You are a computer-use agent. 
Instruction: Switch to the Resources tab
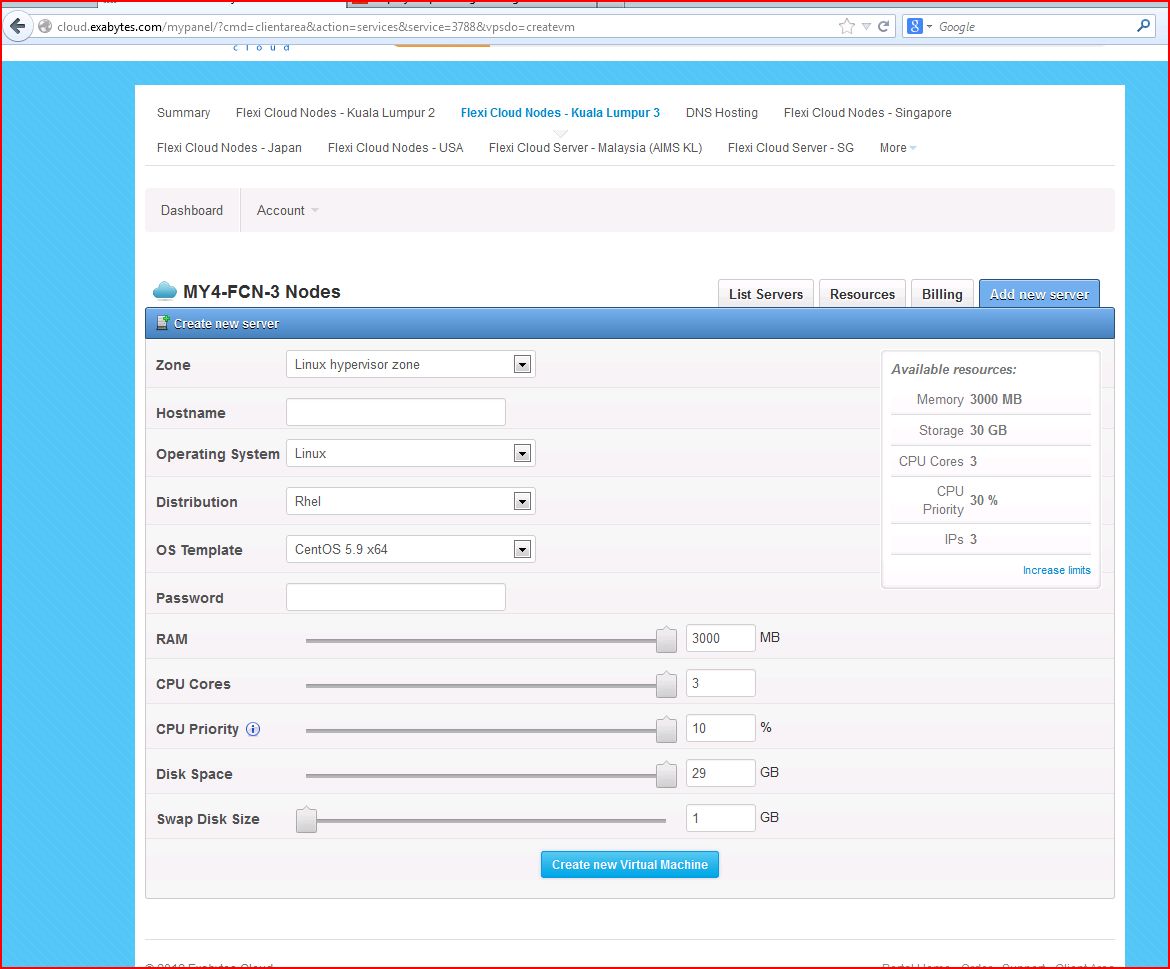[862, 294]
